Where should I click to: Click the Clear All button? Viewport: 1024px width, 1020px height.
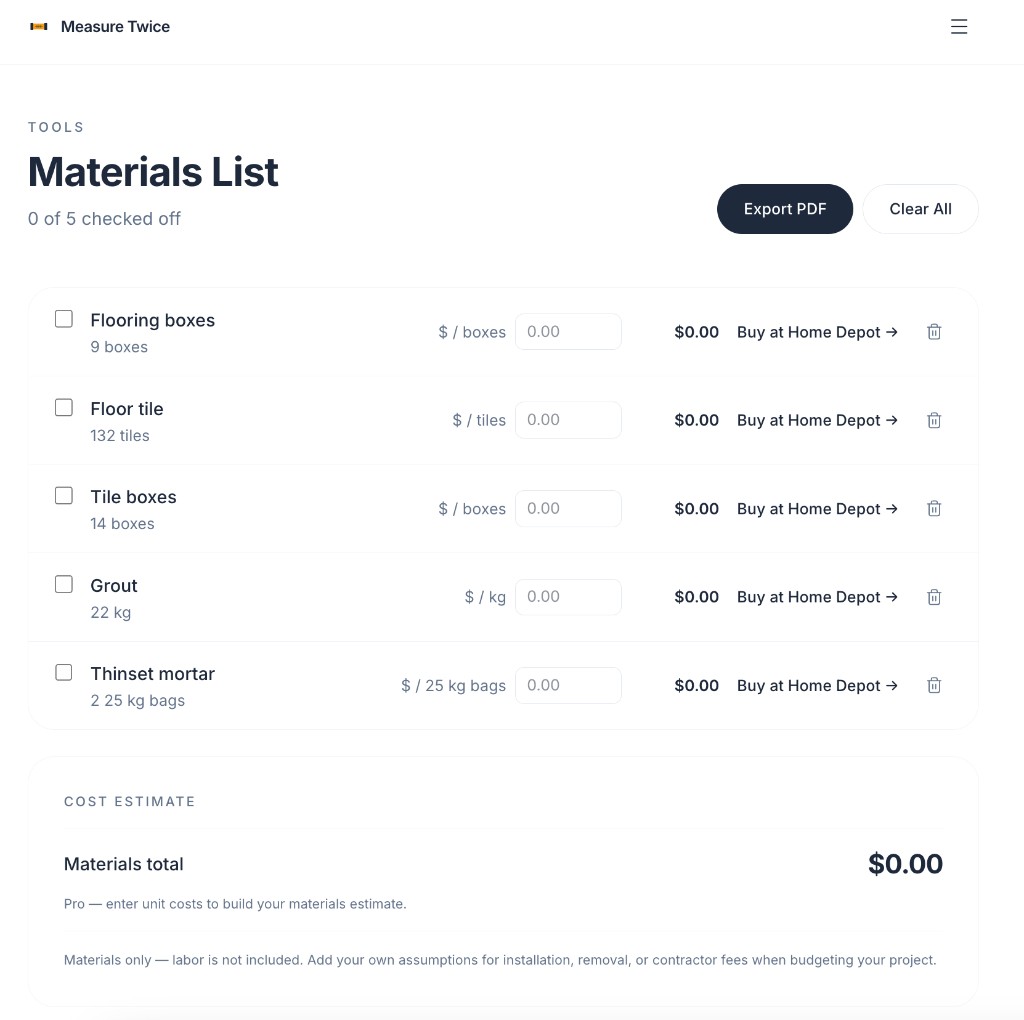click(x=920, y=209)
